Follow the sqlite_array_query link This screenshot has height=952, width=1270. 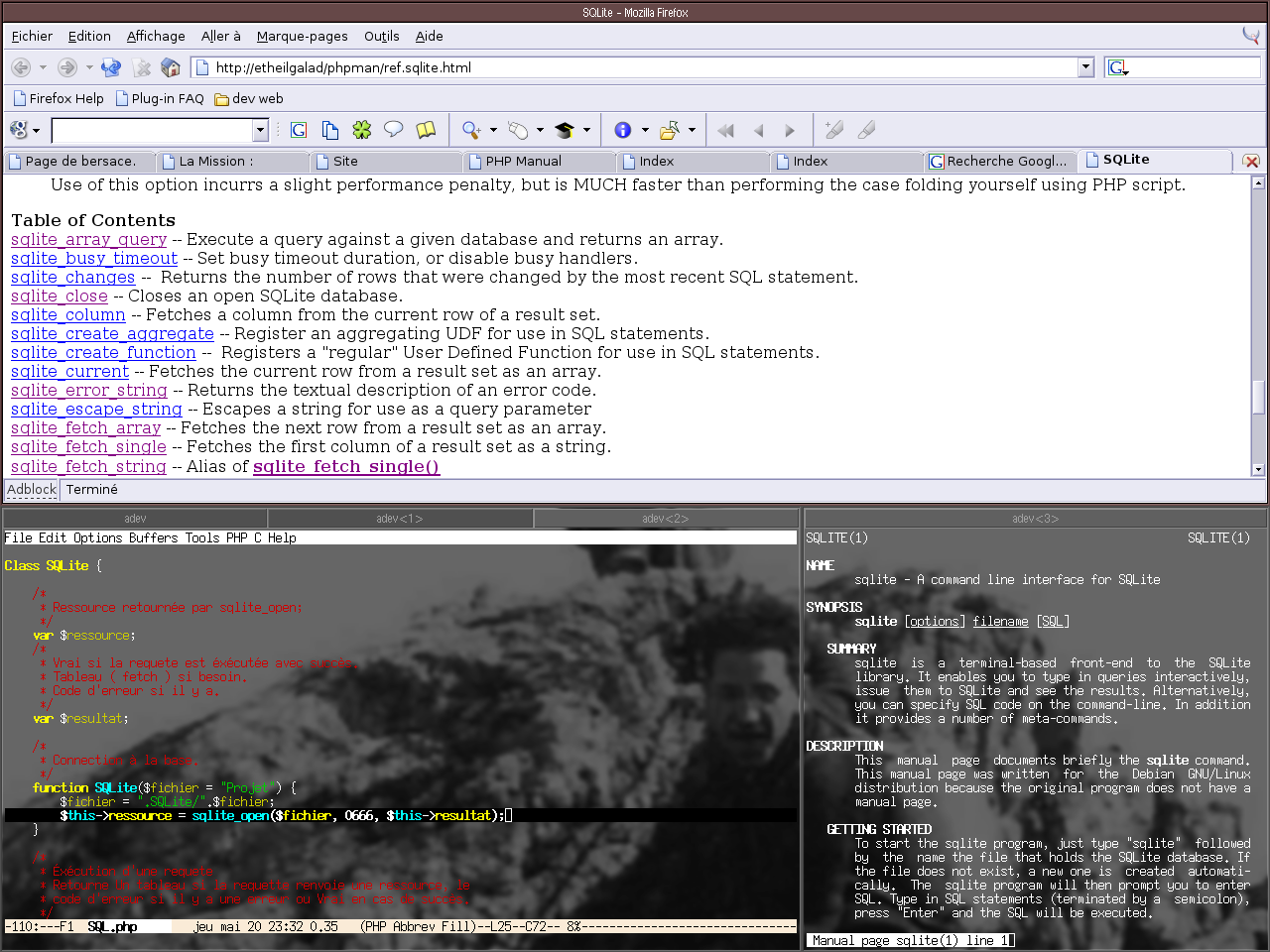(88, 239)
